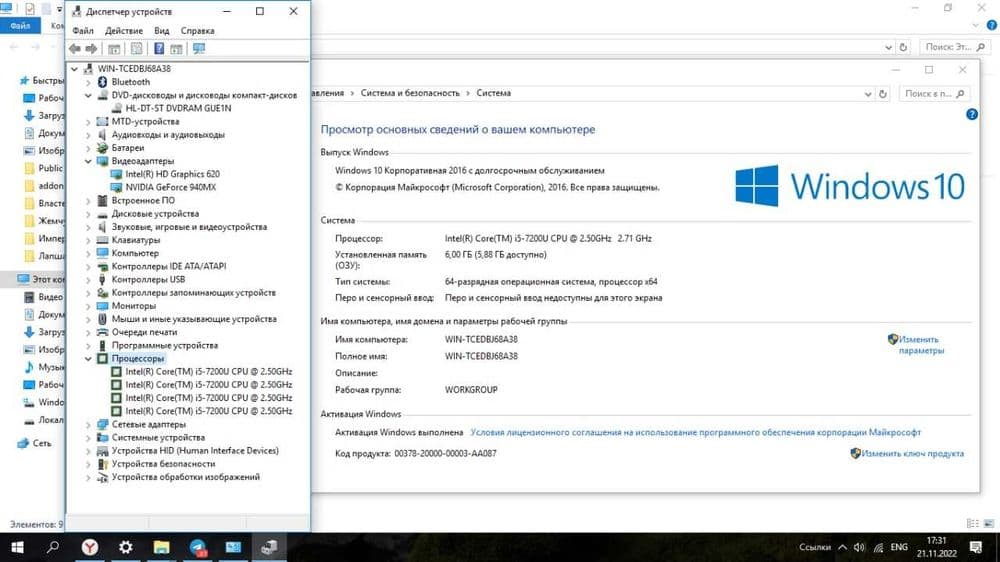Select Системные устройства in device tree
Screen dimensions: 1000x562
pyautogui.click(x=158, y=438)
